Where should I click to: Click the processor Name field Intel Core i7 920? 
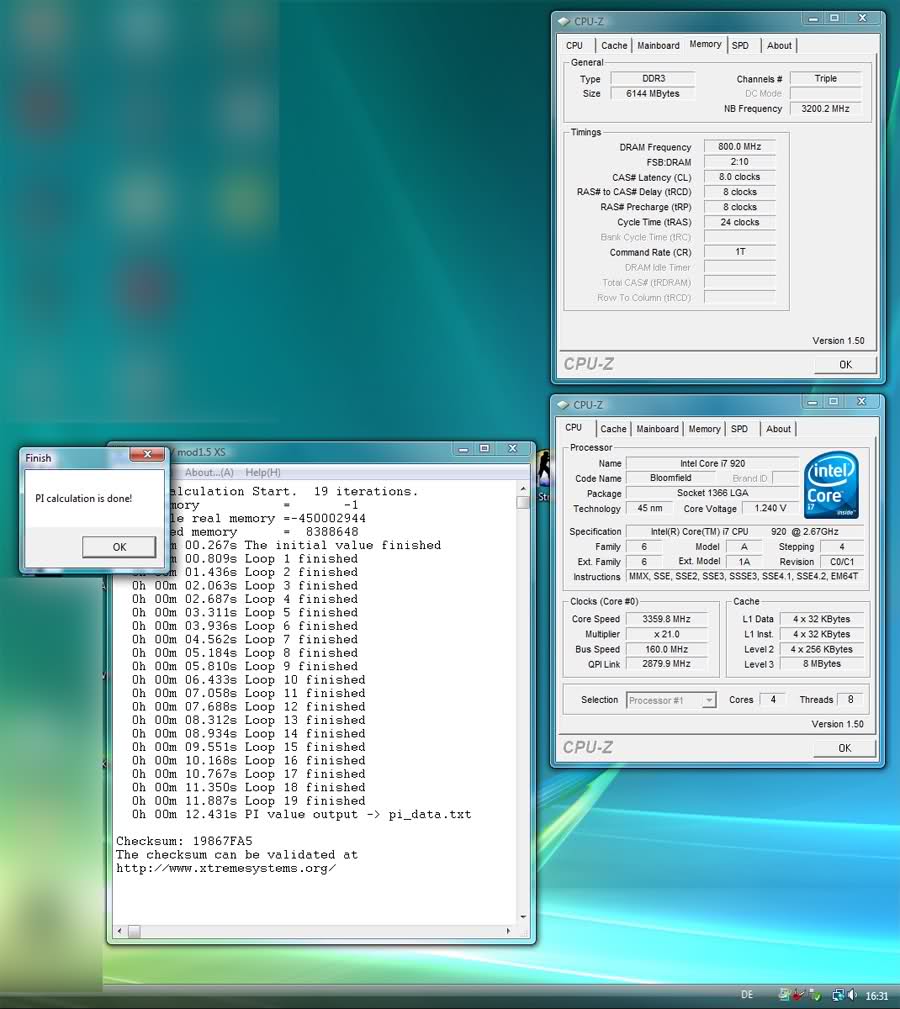point(712,463)
